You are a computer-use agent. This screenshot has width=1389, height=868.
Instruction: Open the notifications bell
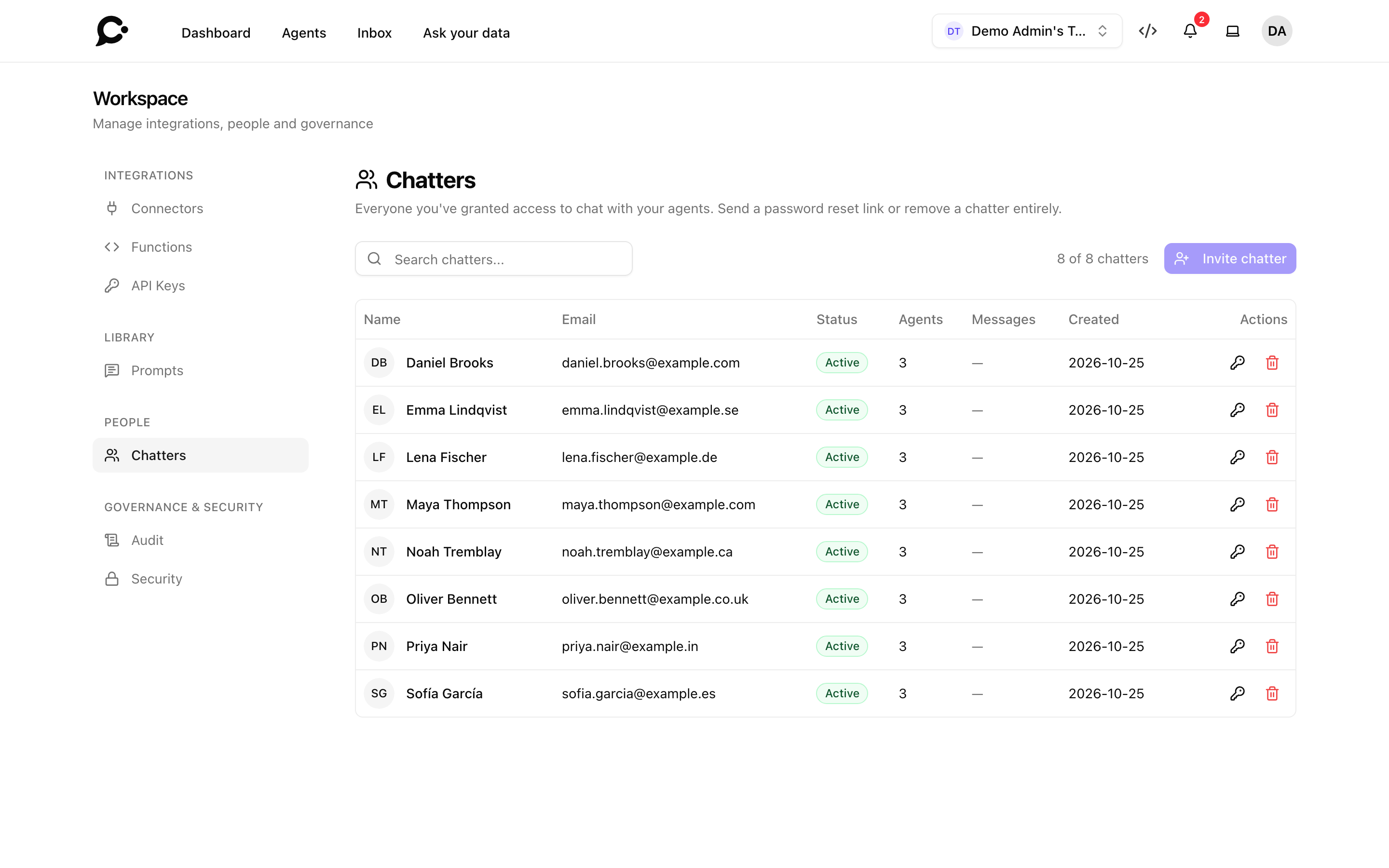tap(1190, 31)
